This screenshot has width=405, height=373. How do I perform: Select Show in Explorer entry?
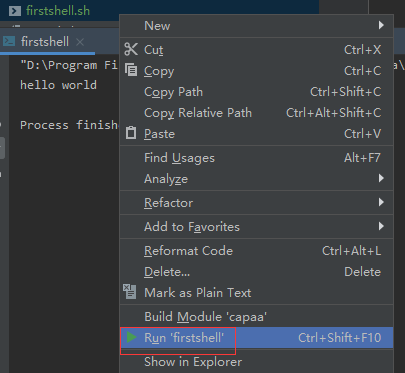point(256,362)
